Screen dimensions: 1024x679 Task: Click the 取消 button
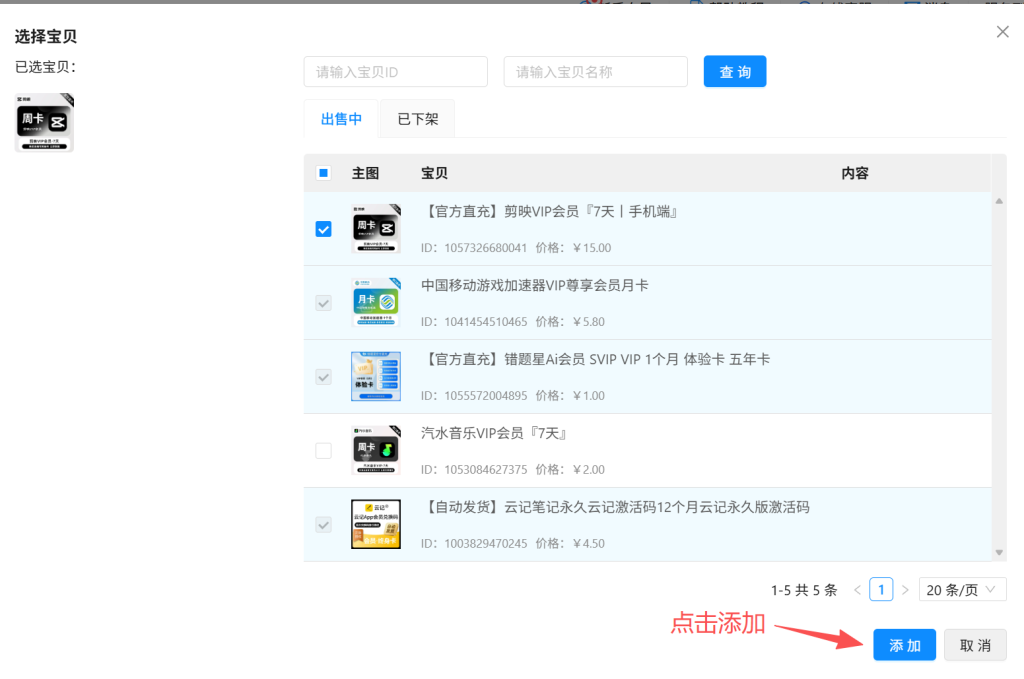pyautogui.click(x=975, y=645)
